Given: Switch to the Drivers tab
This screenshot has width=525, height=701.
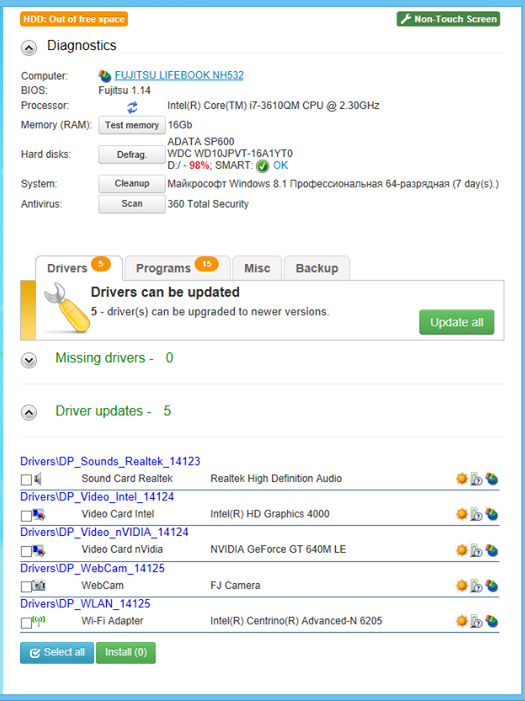Looking at the screenshot, I should [x=79, y=268].
